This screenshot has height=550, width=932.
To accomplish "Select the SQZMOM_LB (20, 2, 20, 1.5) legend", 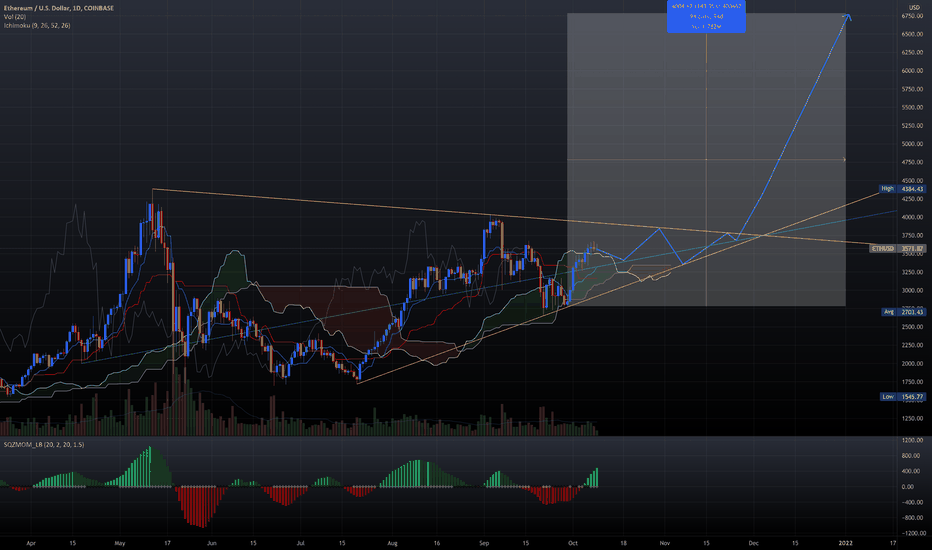I will tap(44, 445).
